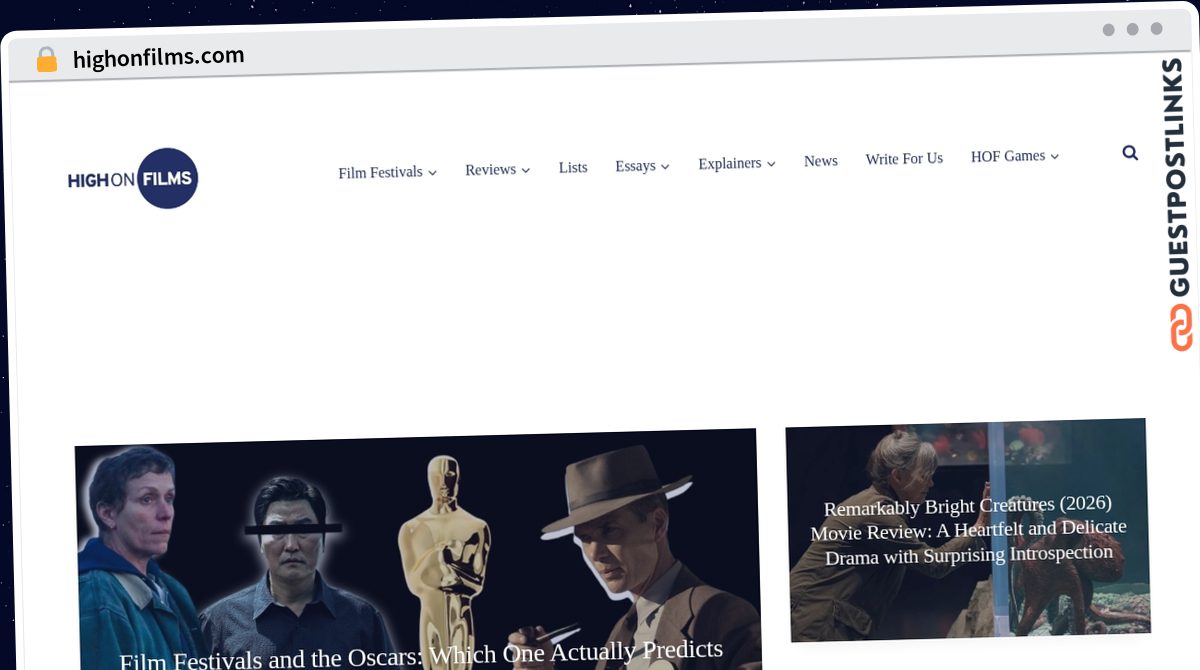The width and height of the screenshot is (1200, 670).
Task: Open the Film Festivals menu item
Action: click(380, 172)
